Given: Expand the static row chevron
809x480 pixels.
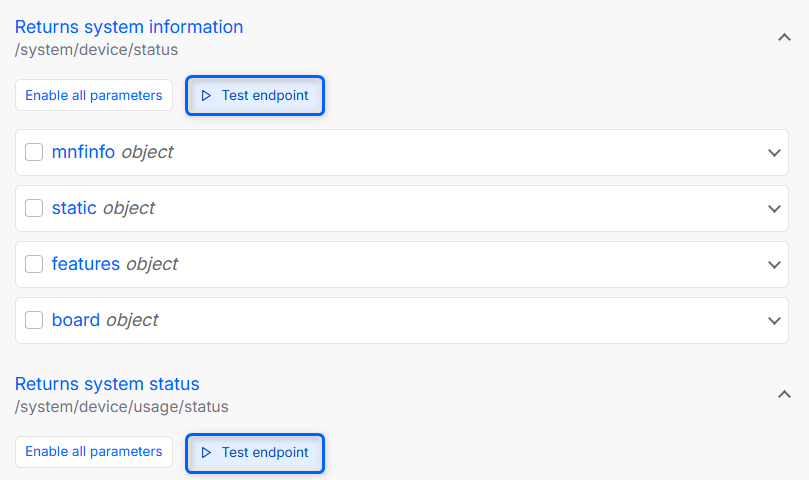Looking at the screenshot, I should [774, 209].
